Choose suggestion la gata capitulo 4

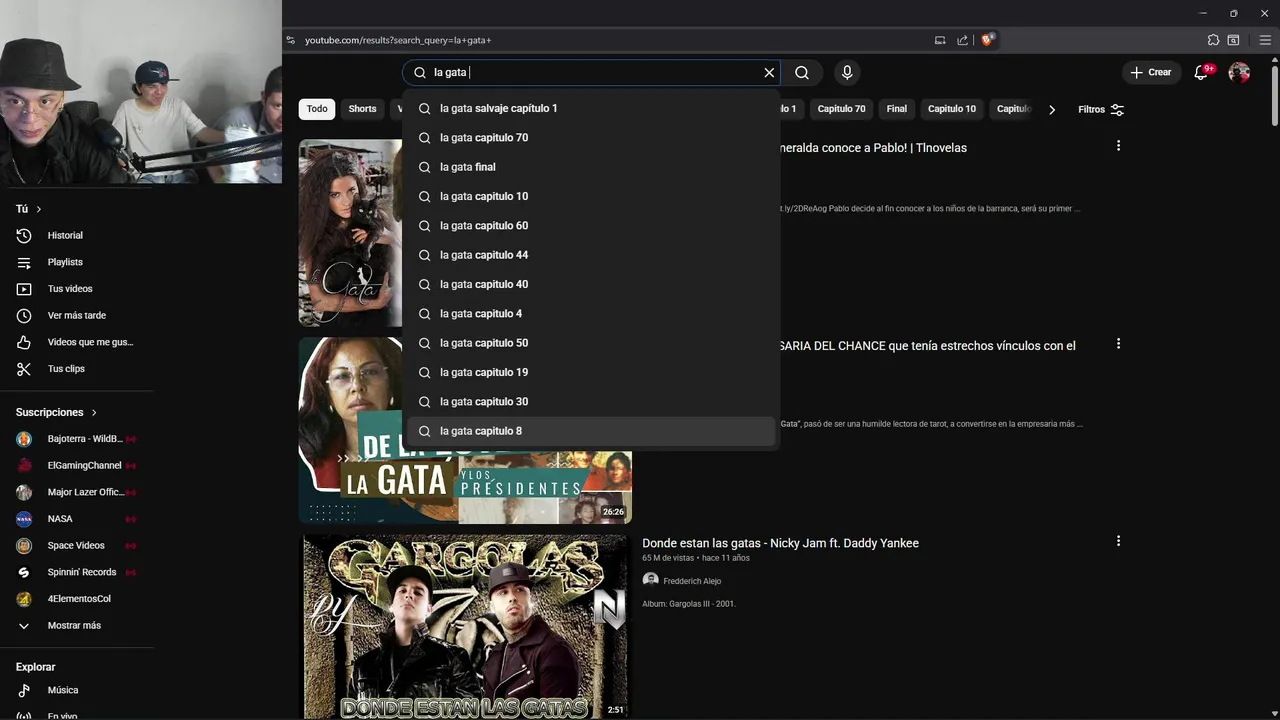point(590,314)
